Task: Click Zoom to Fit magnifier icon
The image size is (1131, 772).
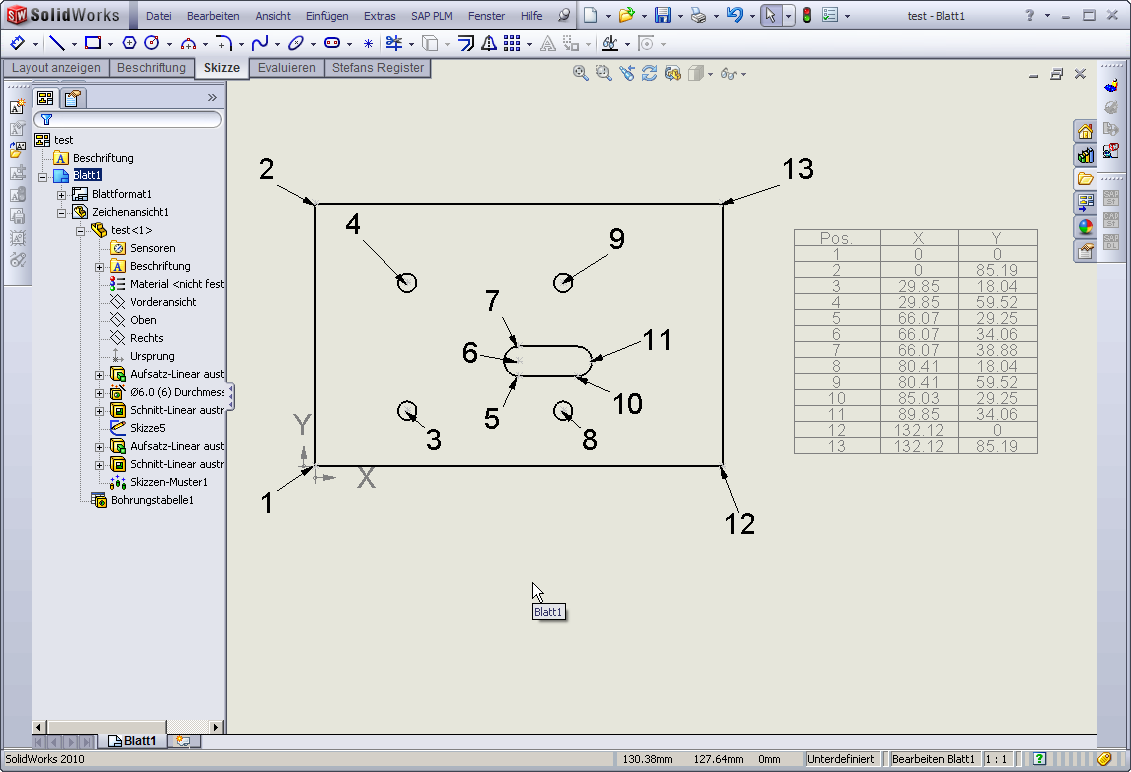Action: pyautogui.click(x=580, y=73)
